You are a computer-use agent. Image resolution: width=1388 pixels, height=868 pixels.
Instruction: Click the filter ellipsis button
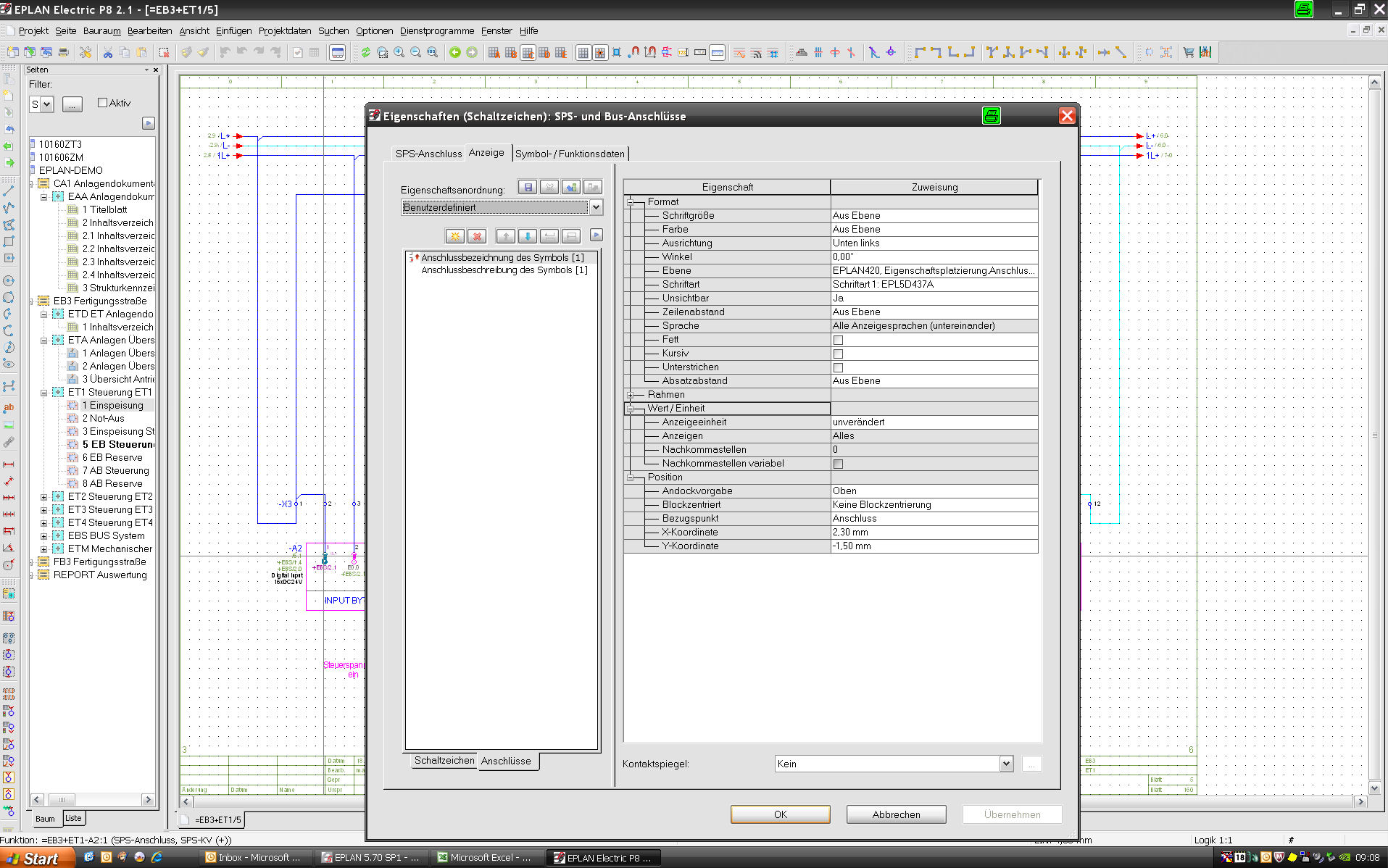(72, 104)
